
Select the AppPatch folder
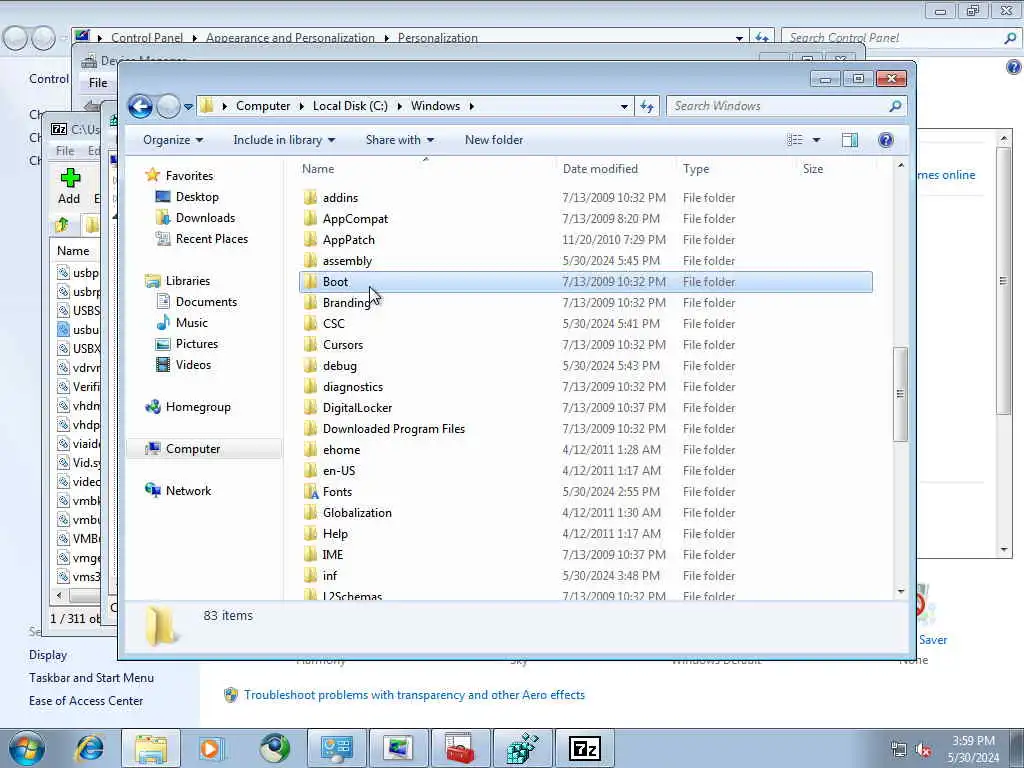point(349,240)
